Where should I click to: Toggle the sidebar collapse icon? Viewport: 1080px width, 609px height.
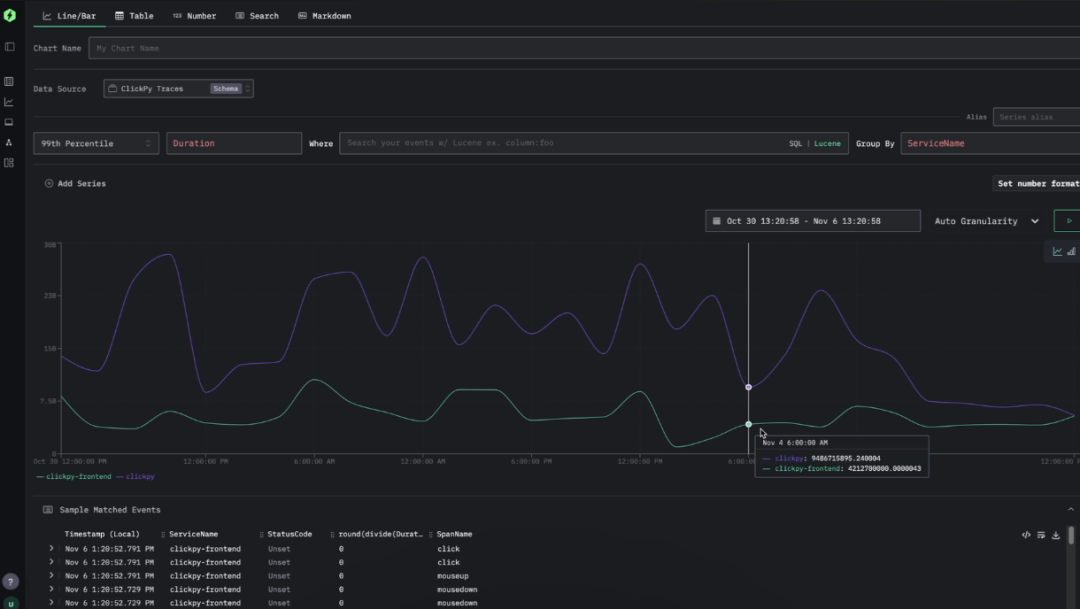tap(10, 47)
